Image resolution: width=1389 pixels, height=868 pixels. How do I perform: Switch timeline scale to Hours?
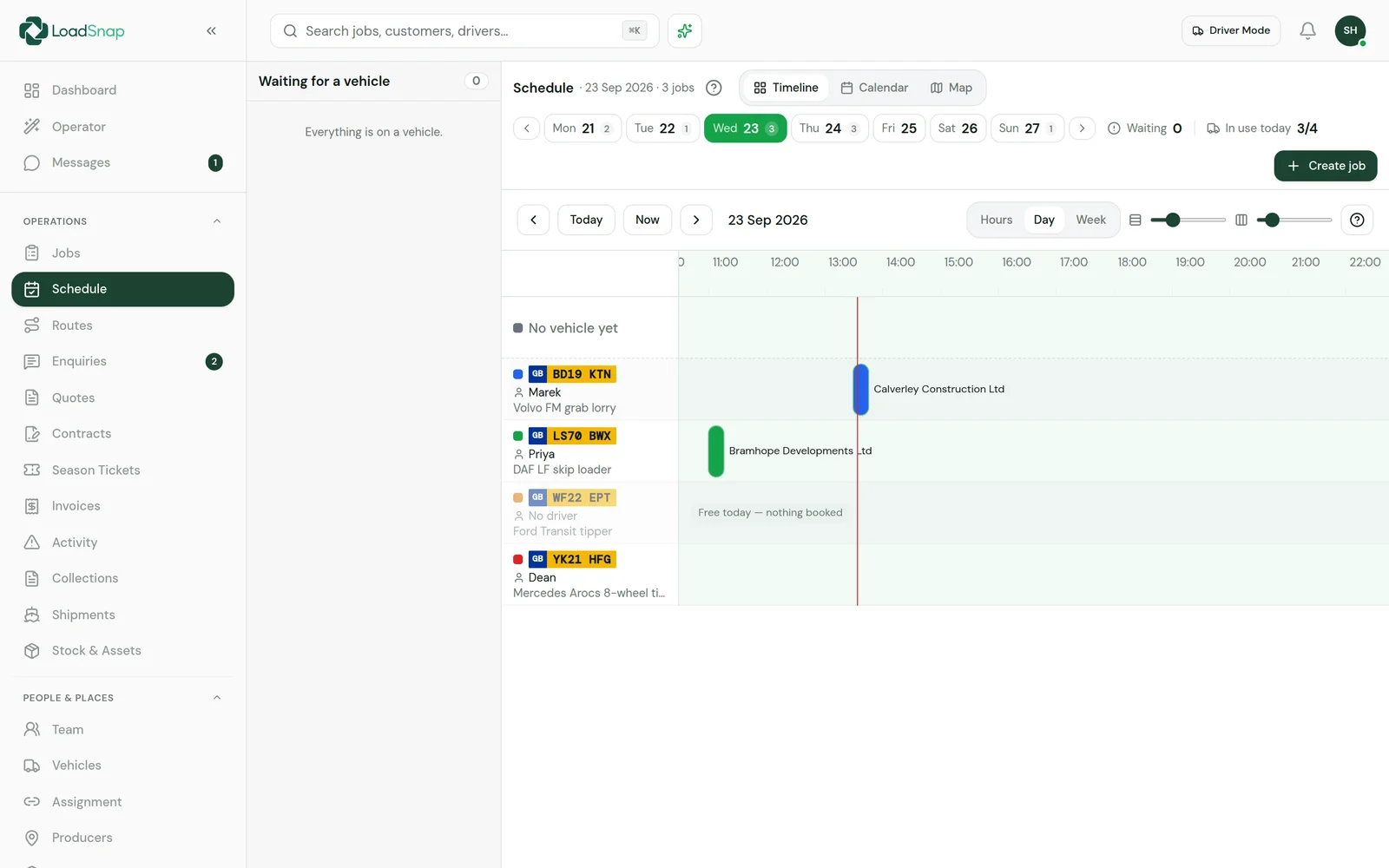point(996,220)
